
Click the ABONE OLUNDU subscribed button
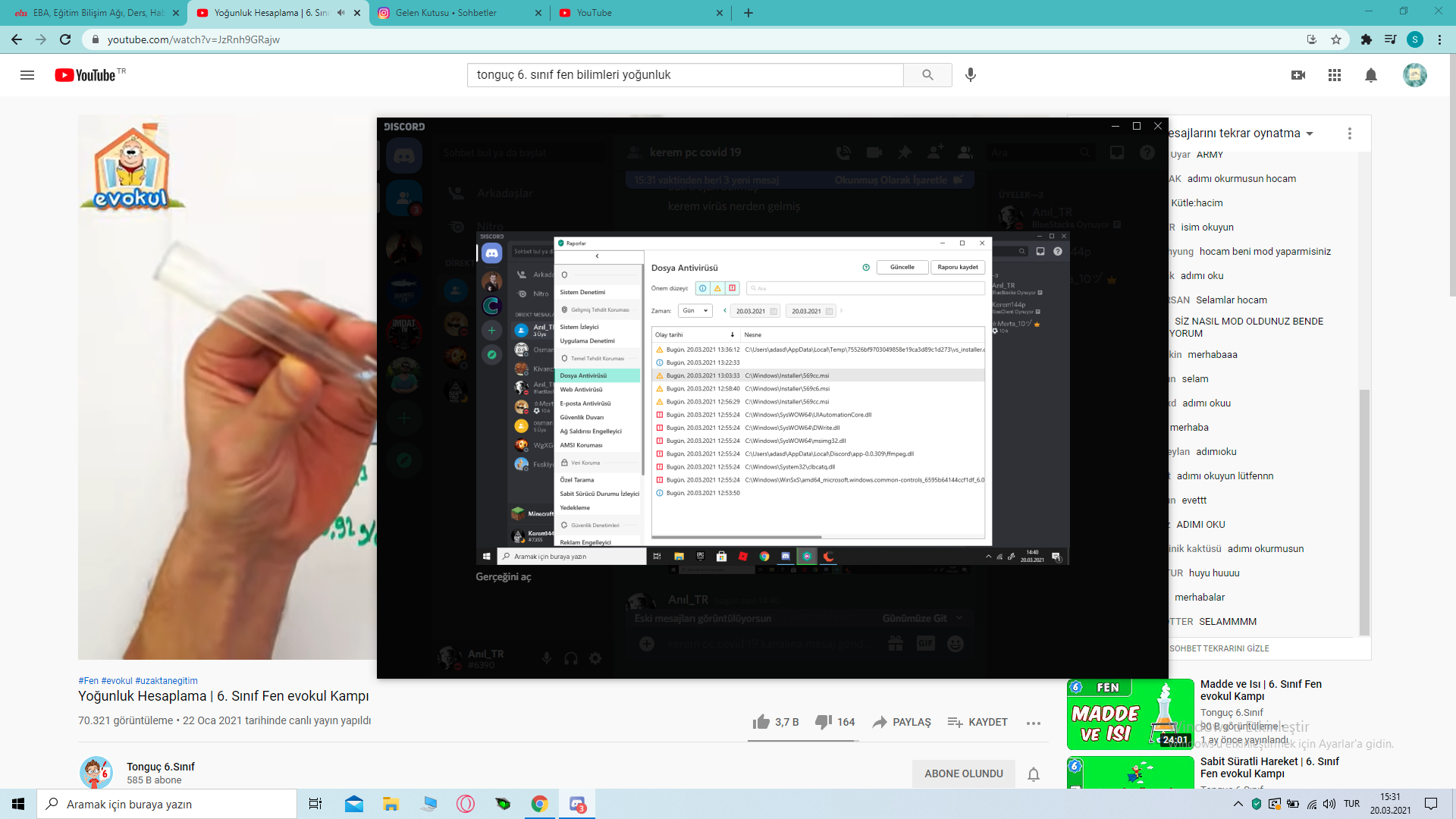[x=964, y=774]
